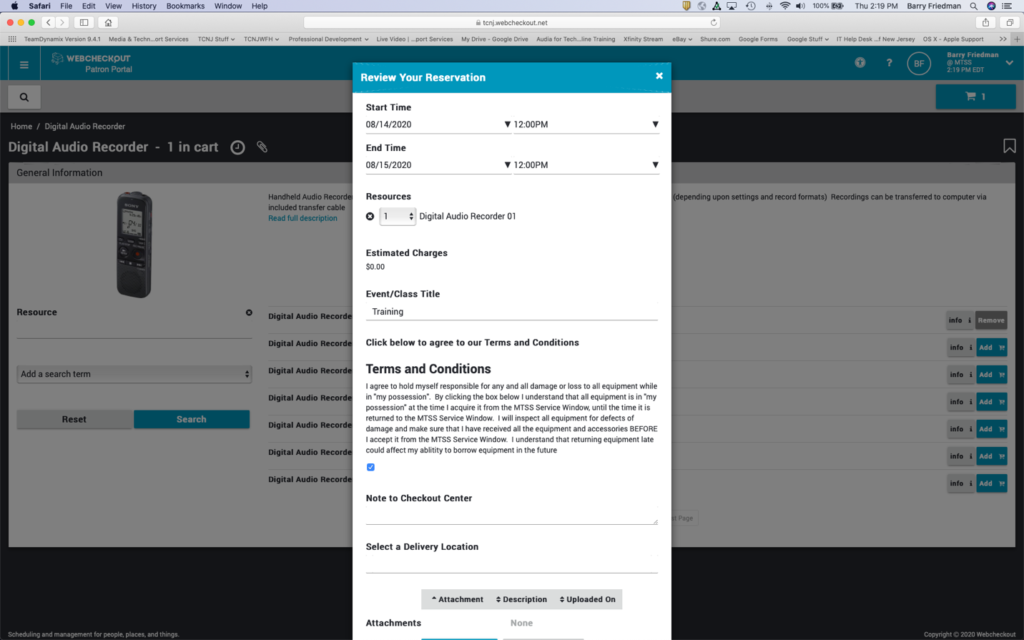The height and width of the screenshot is (640, 1024).
Task: Open the Apple menu
Action: coord(14,6)
